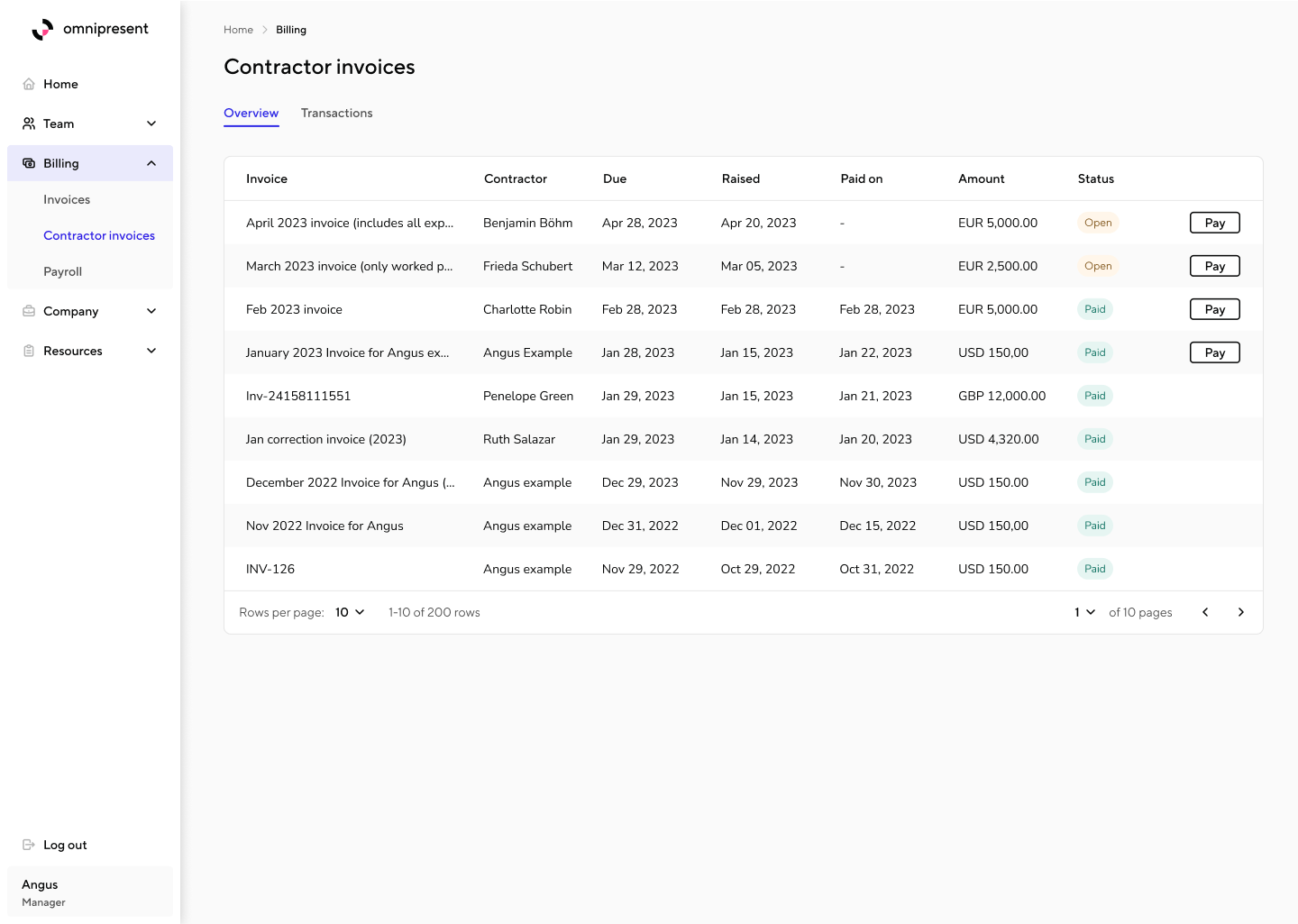1298x924 pixels.
Task: Click the paid date Oct 31, 2022
Action: pos(877,569)
